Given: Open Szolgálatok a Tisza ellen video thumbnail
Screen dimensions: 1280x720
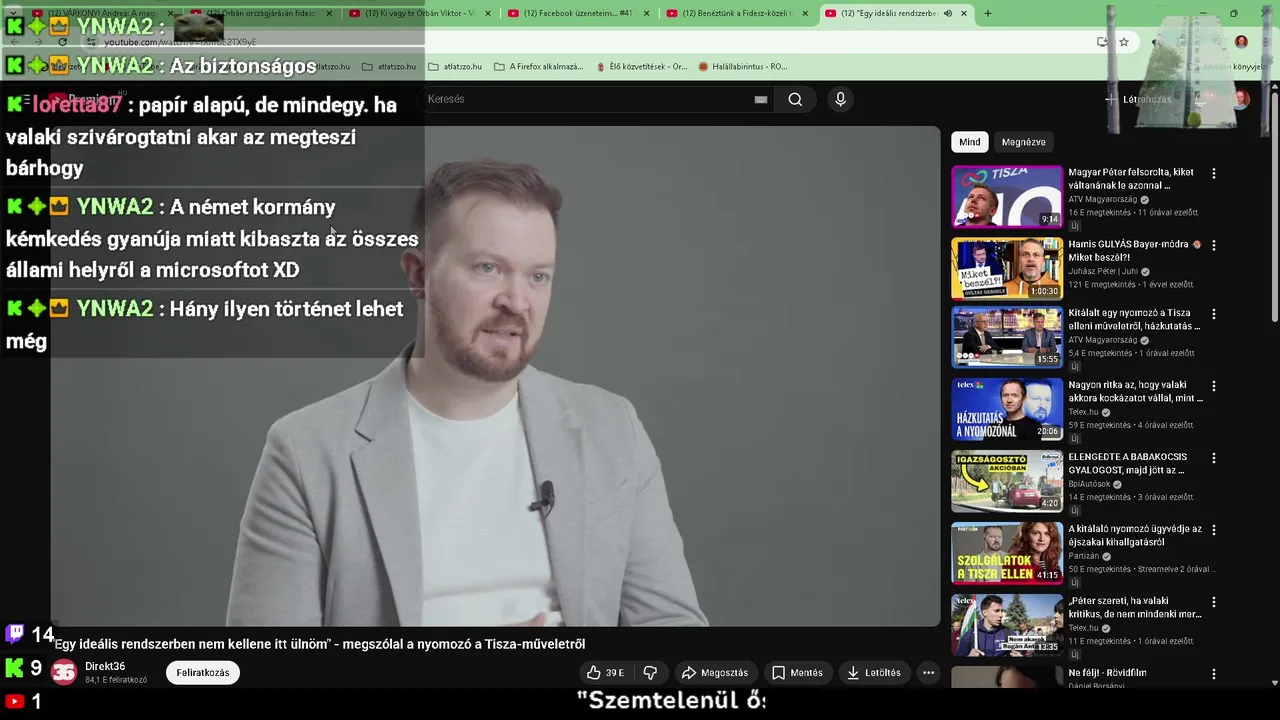Looking at the screenshot, I should tap(1007, 553).
